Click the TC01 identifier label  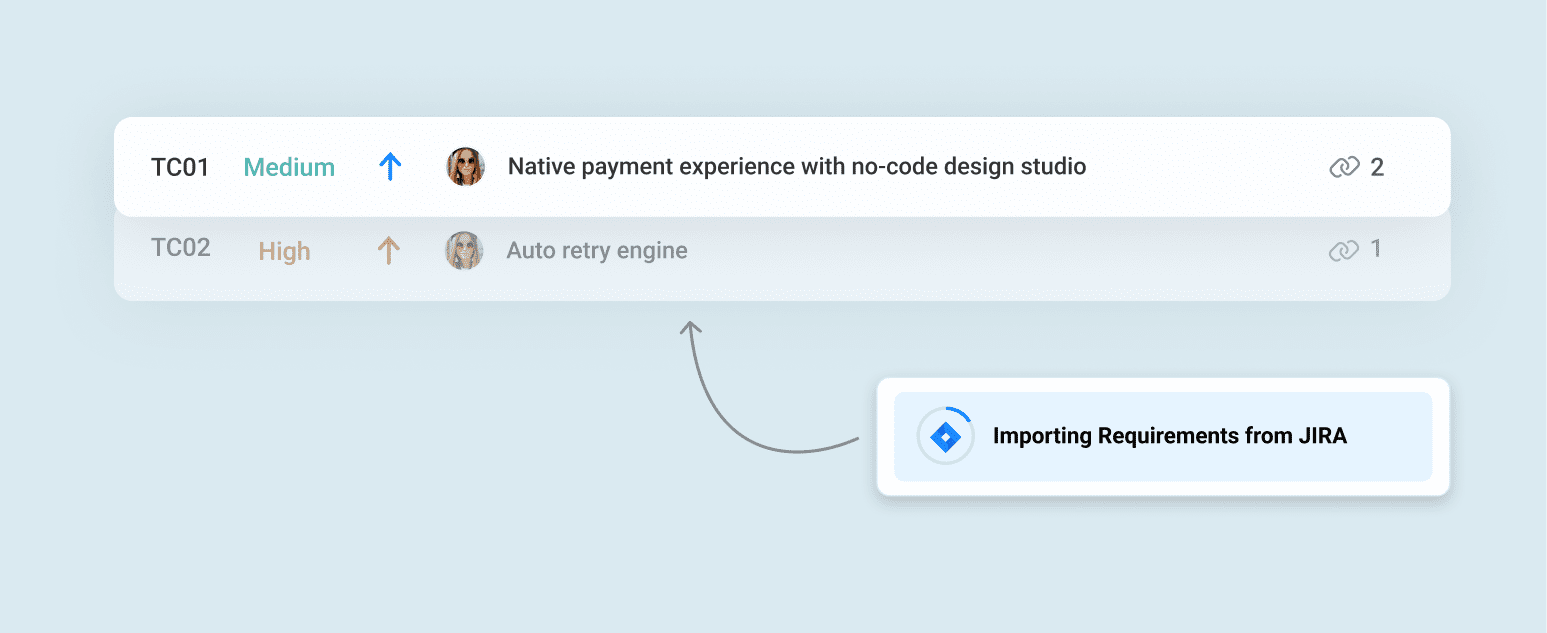pyautogui.click(x=181, y=167)
